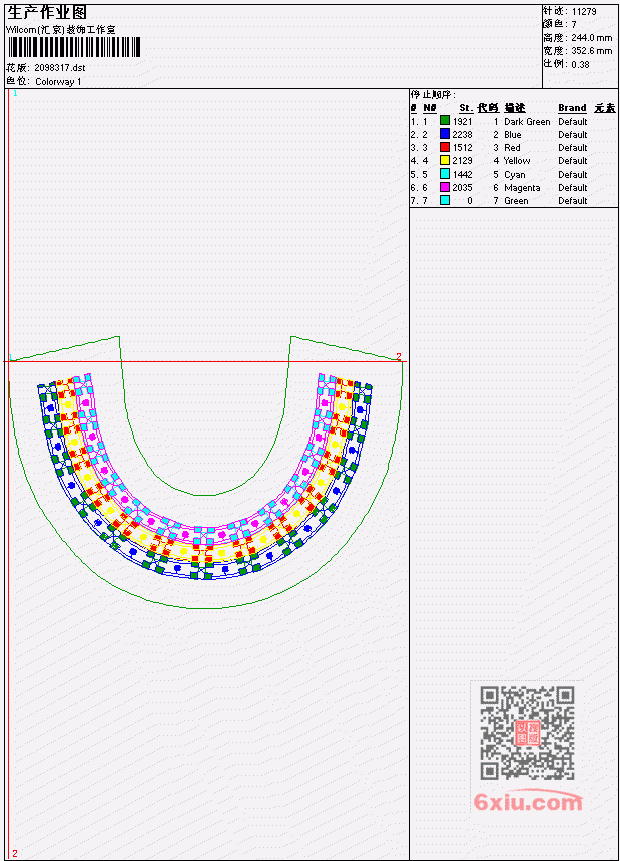Click the 'St.' column header
620x861 pixels.
(x=466, y=108)
